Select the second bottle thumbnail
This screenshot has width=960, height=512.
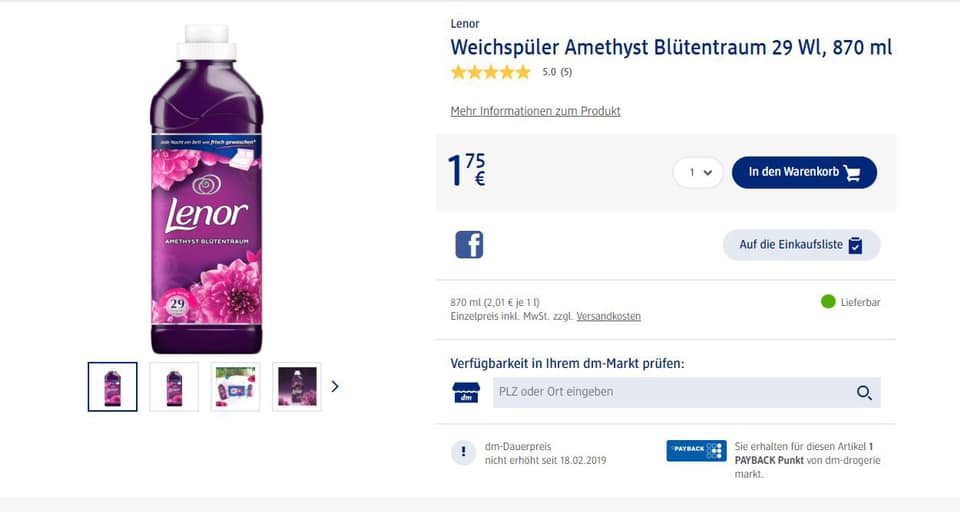point(174,386)
